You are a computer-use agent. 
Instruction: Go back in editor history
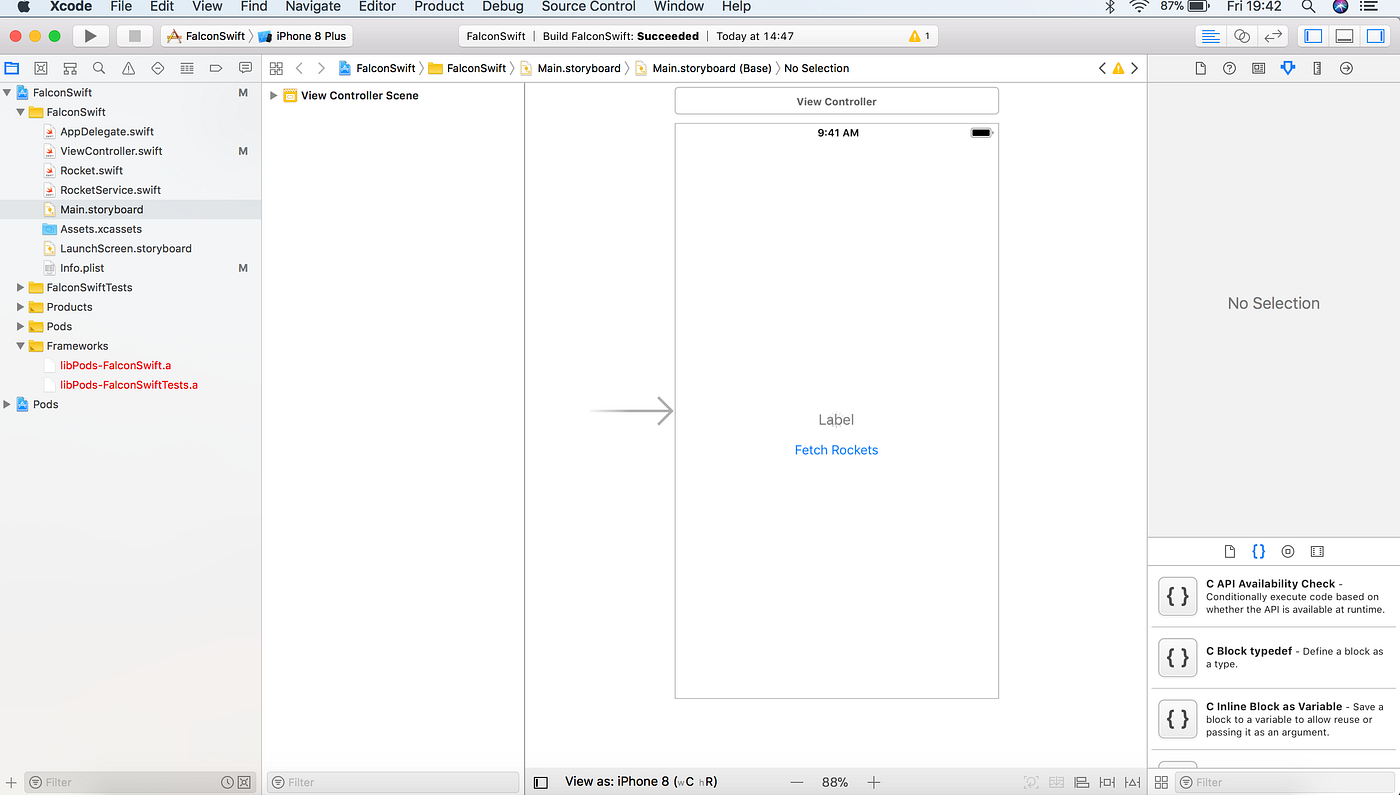[299, 68]
